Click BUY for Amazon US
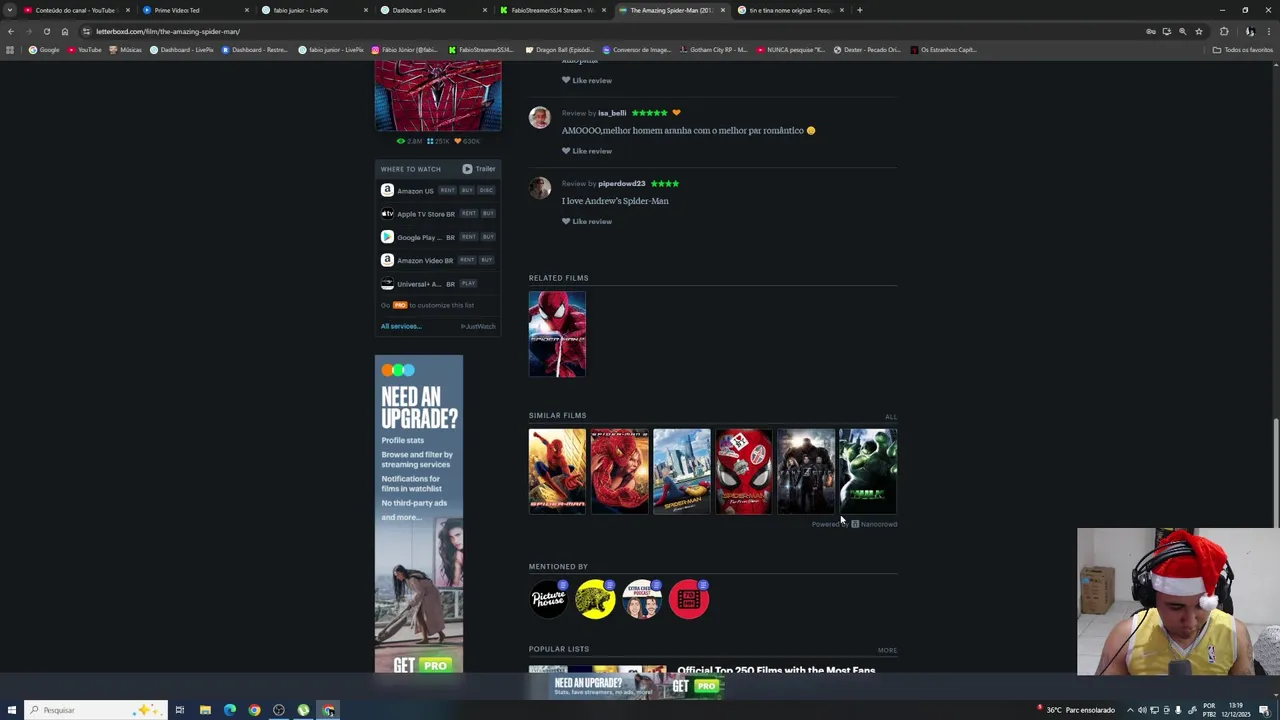 pos(467,190)
